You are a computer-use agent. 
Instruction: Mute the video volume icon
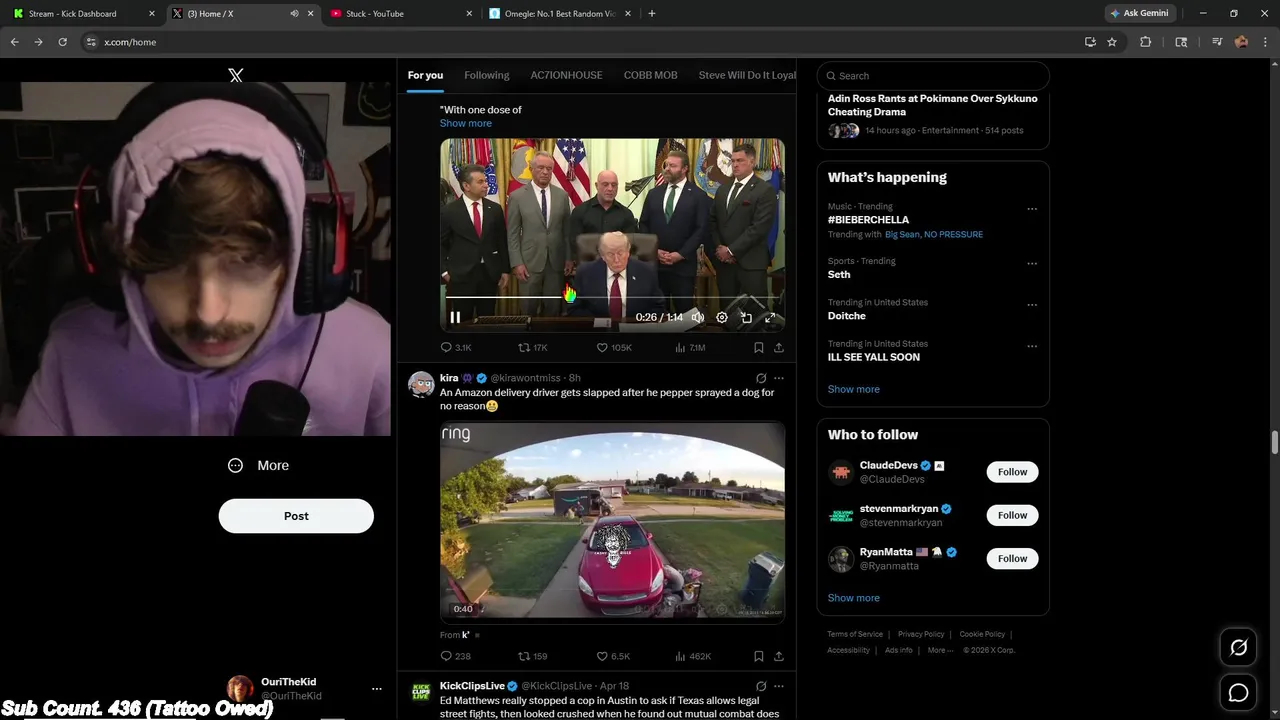698,317
